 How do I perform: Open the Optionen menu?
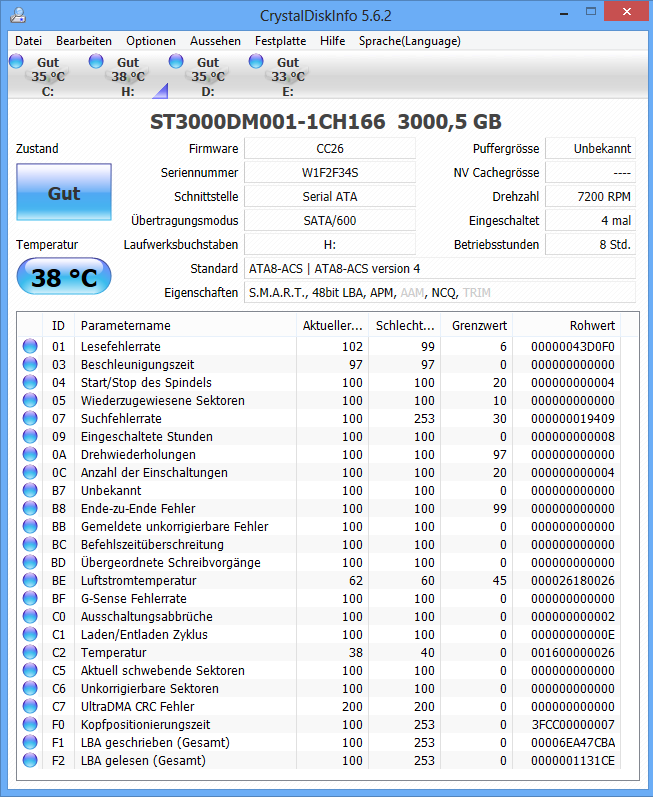[x=151, y=41]
